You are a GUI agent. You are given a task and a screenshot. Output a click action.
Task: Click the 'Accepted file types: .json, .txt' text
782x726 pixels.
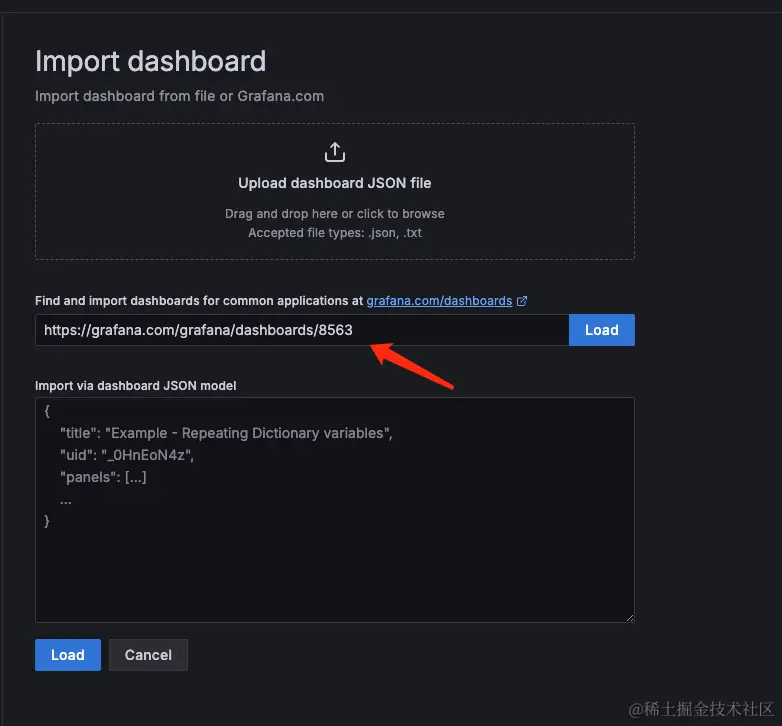(335, 233)
